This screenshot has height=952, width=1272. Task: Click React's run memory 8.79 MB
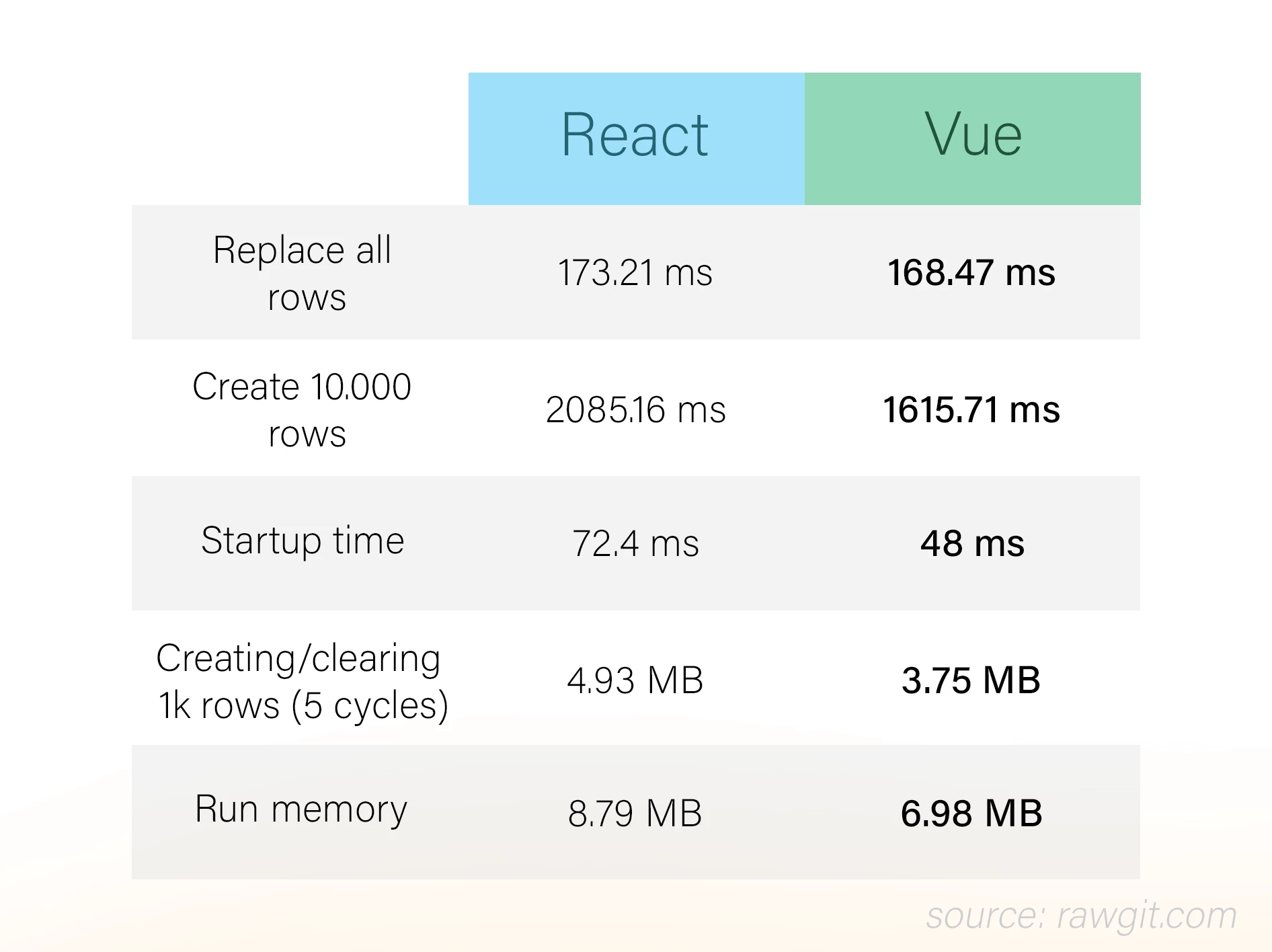[x=635, y=814]
